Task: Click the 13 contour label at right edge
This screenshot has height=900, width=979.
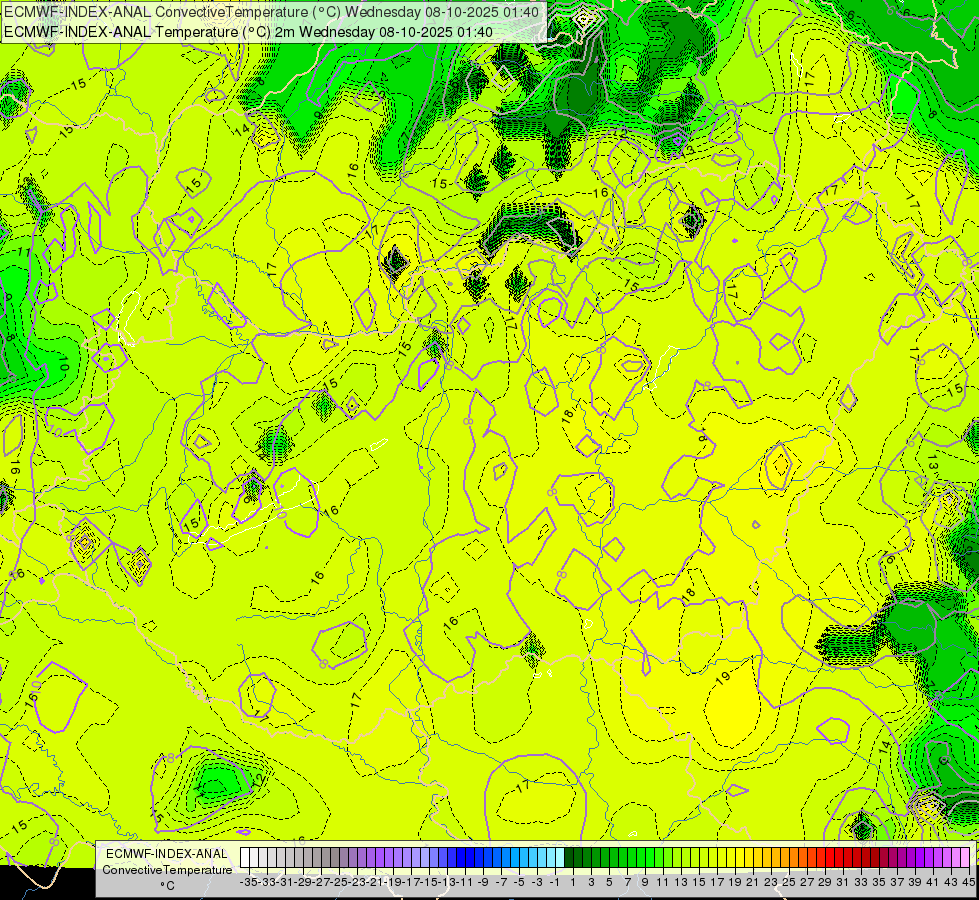Action: (932, 464)
